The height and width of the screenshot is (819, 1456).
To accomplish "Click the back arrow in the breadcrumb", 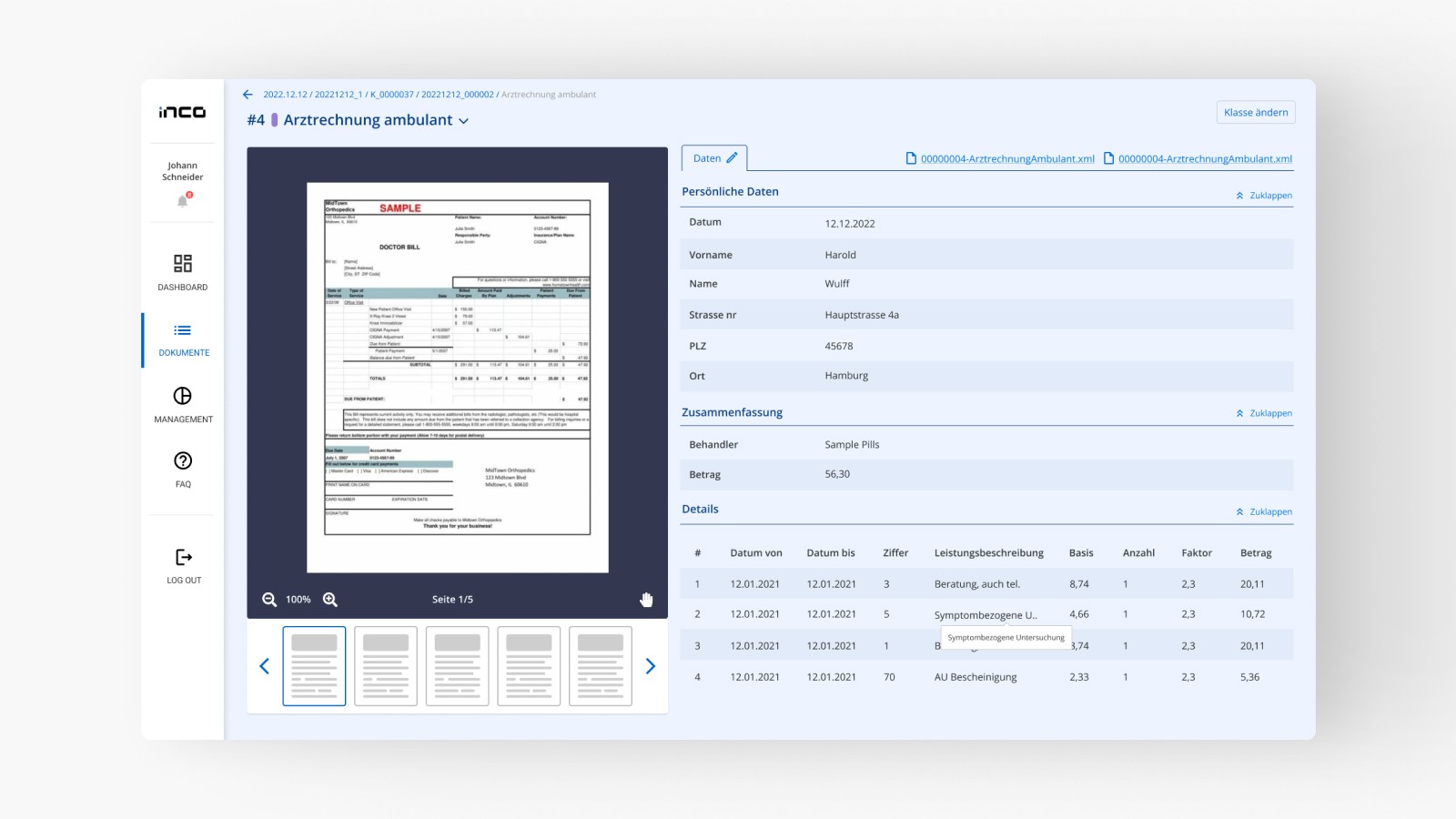I will (x=248, y=95).
